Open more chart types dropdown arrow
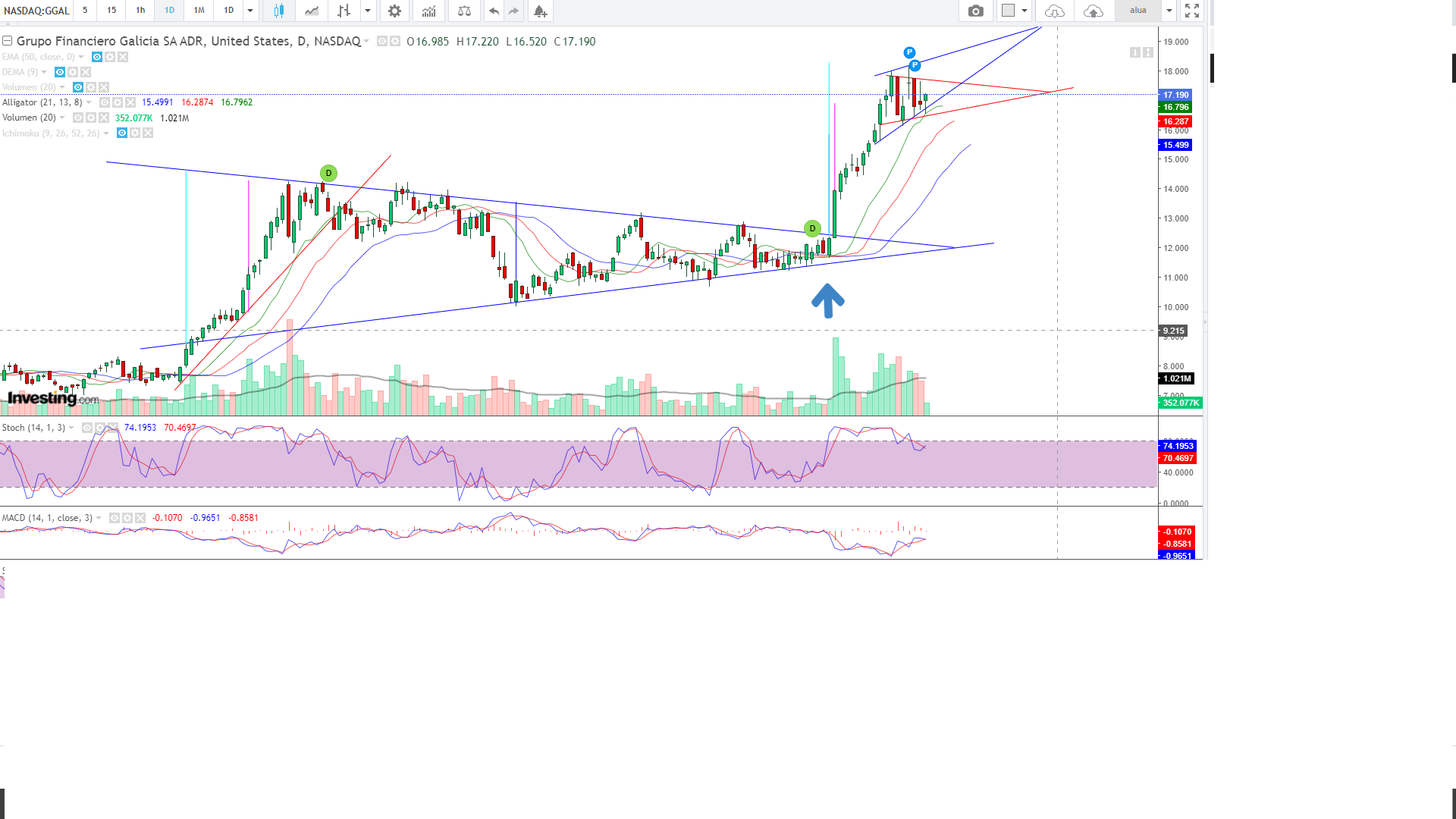This screenshot has width=1456, height=819. pos(368,11)
